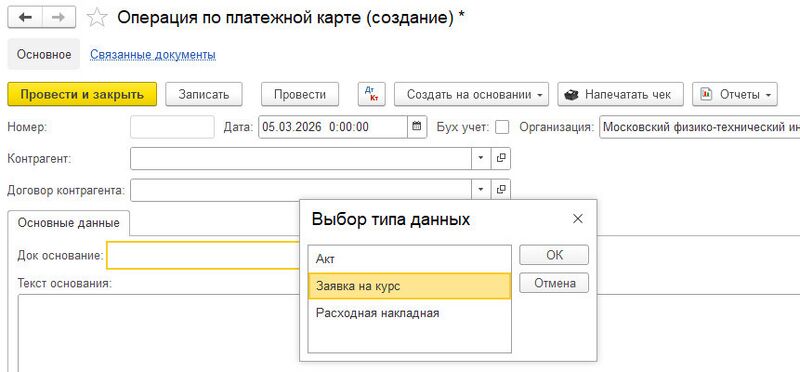This screenshot has width=800, height=372.
Task: Post document with Провести button
Action: click(300, 94)
